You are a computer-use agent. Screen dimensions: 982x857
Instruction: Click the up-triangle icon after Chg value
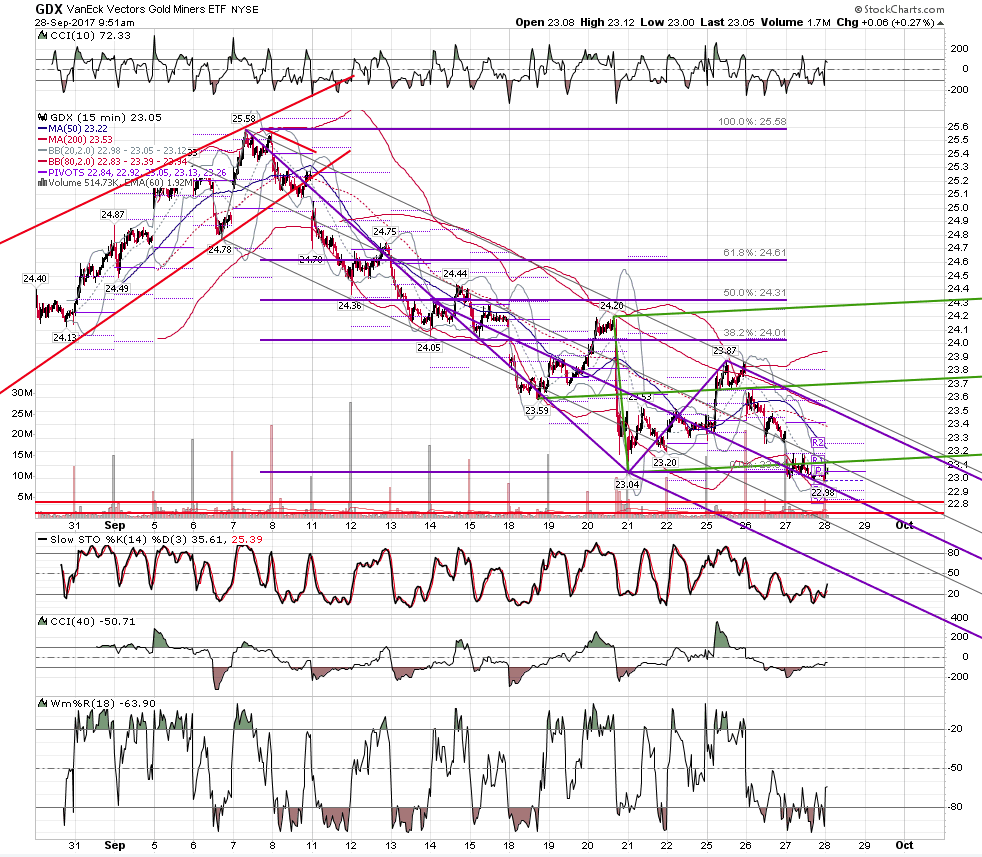pyautogui.click(x=941, y=23)
